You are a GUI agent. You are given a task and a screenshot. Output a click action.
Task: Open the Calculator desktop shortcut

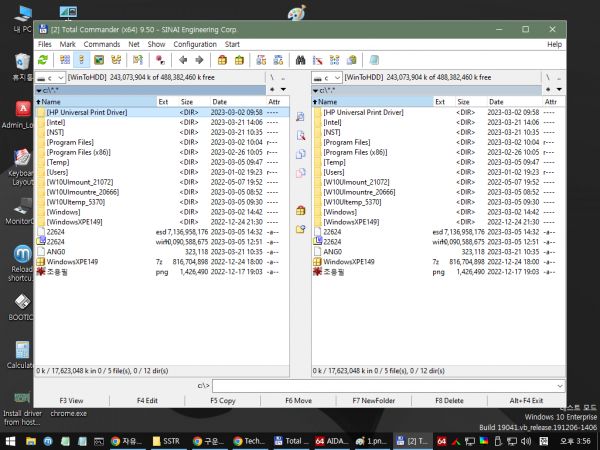22,355
